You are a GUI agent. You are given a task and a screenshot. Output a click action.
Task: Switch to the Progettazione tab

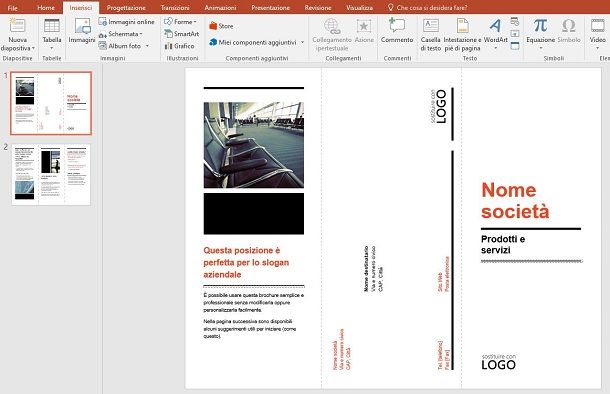126,8
